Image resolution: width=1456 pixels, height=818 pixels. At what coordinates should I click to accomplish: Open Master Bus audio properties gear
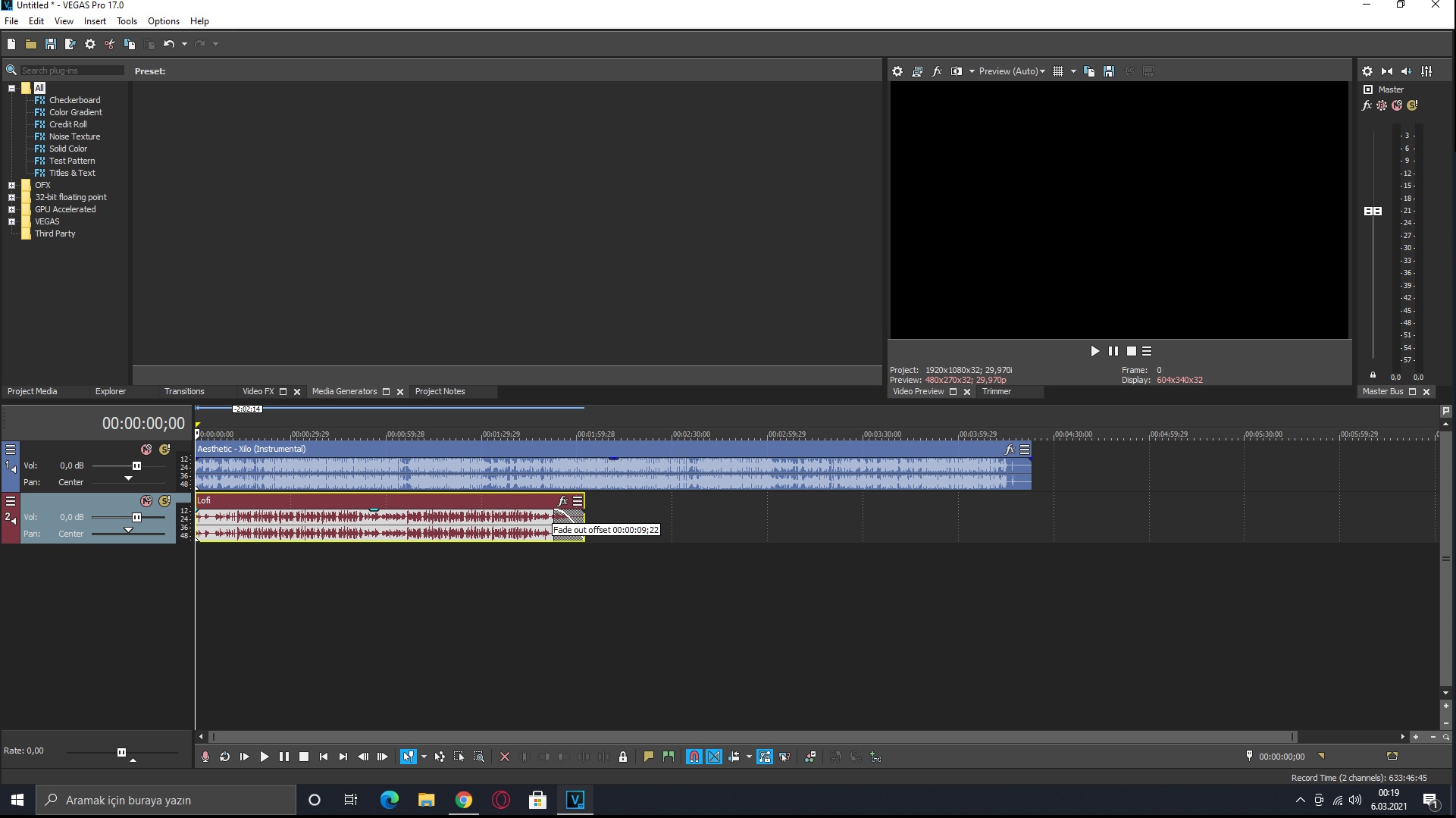coord(1367,71)
